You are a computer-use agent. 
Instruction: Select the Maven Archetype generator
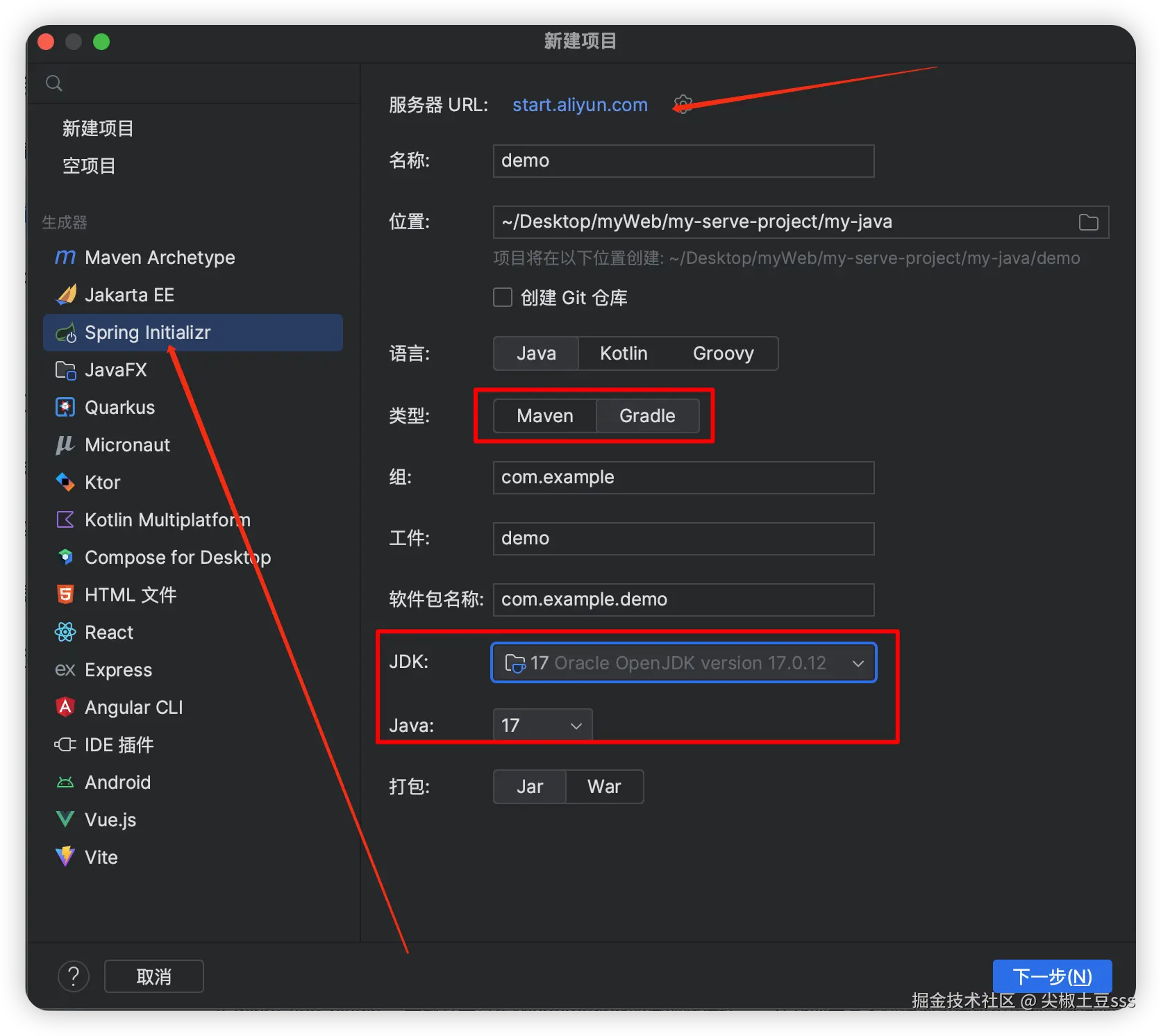pyautogui.click(x=193, y=258)
